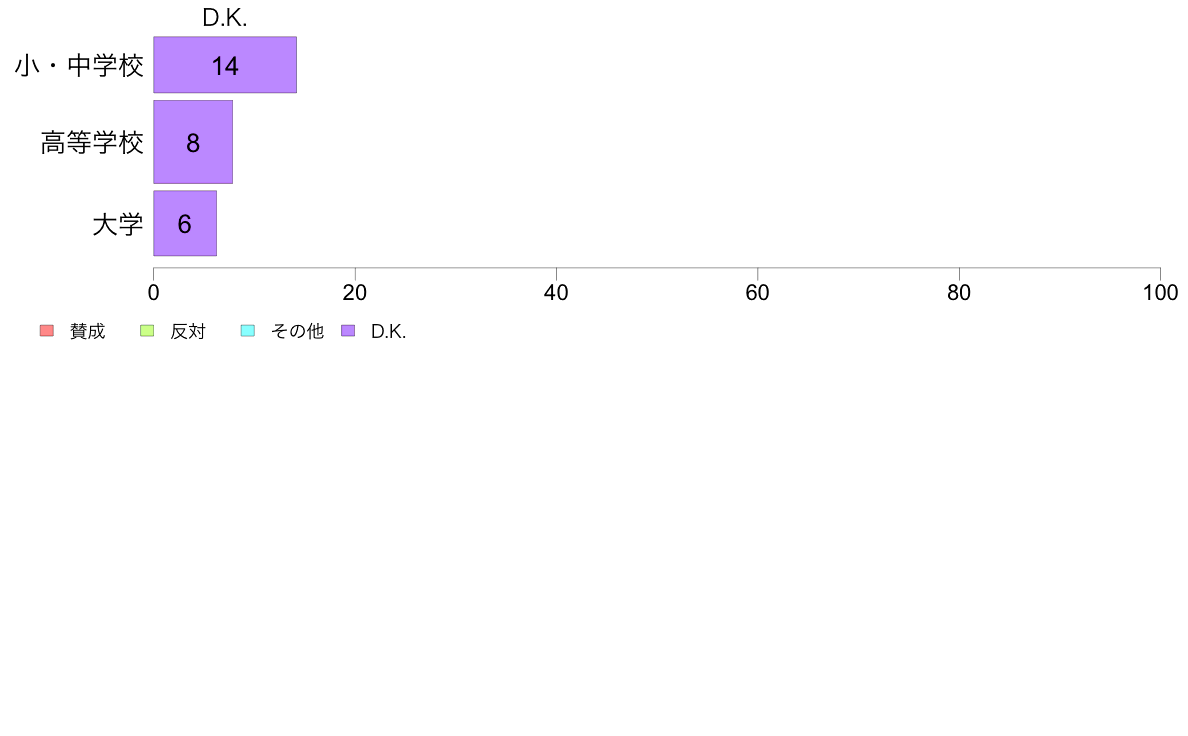Click the 高等学校 bar showing 8
1188x736 pixels.
pyautogui.click(x=193, y=142)
